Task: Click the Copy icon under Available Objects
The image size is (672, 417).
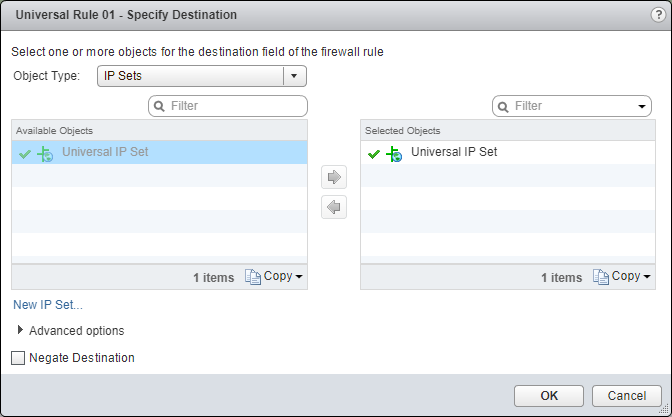Action: click(x=252, y=277)
